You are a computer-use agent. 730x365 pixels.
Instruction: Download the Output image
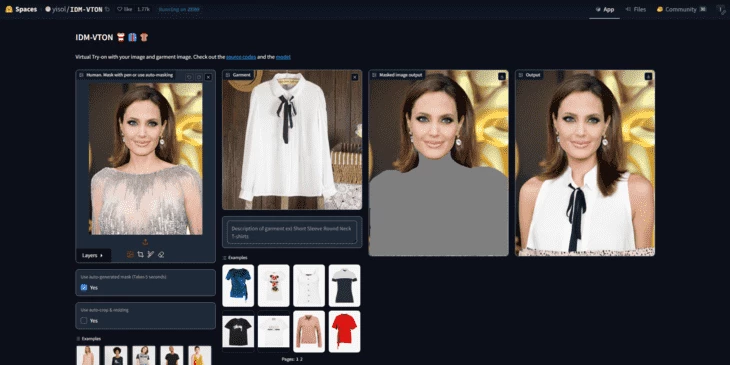(x=649, y=76)
